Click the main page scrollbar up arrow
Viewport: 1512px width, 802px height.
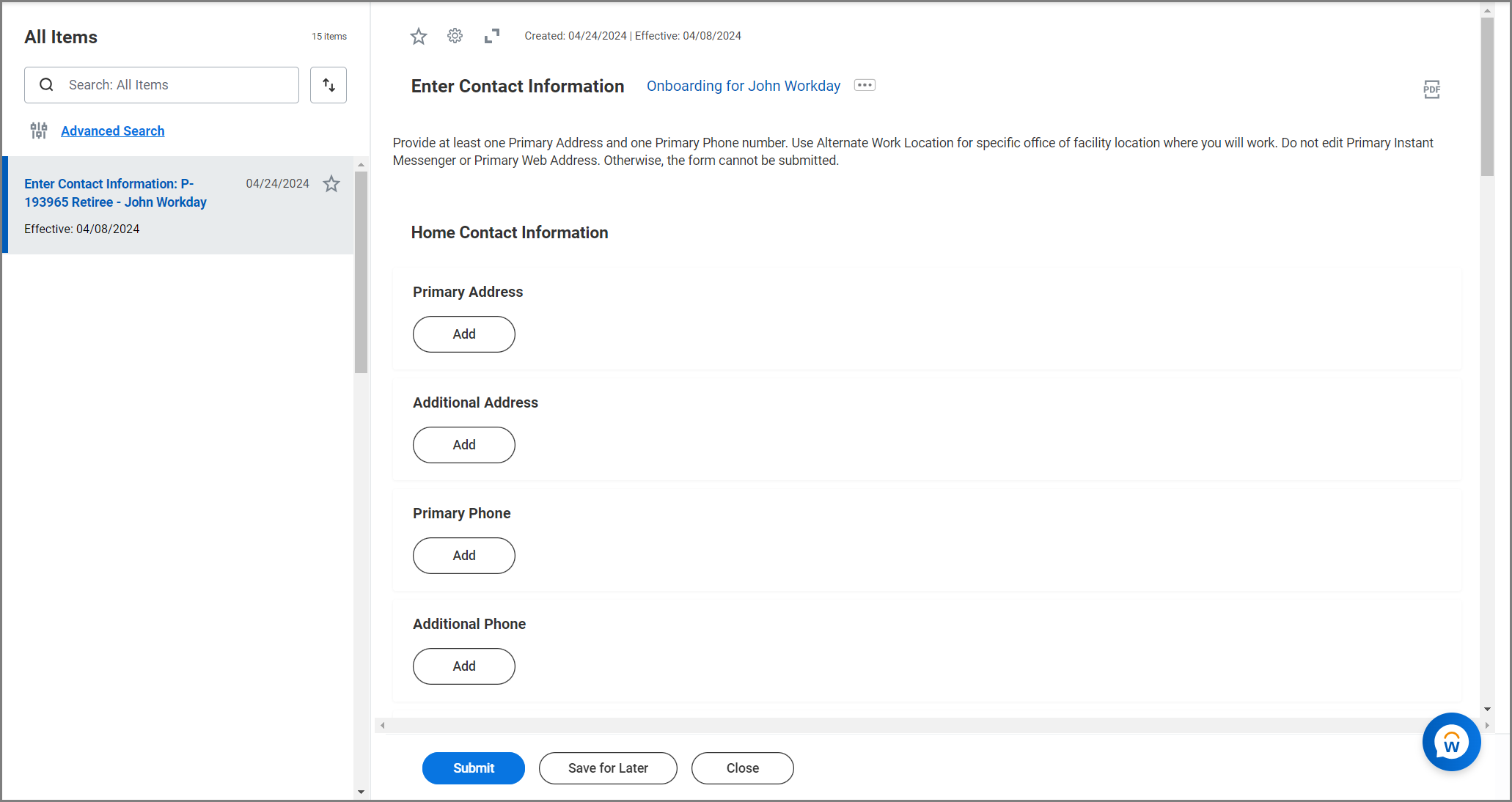(x=1487, y=11)
